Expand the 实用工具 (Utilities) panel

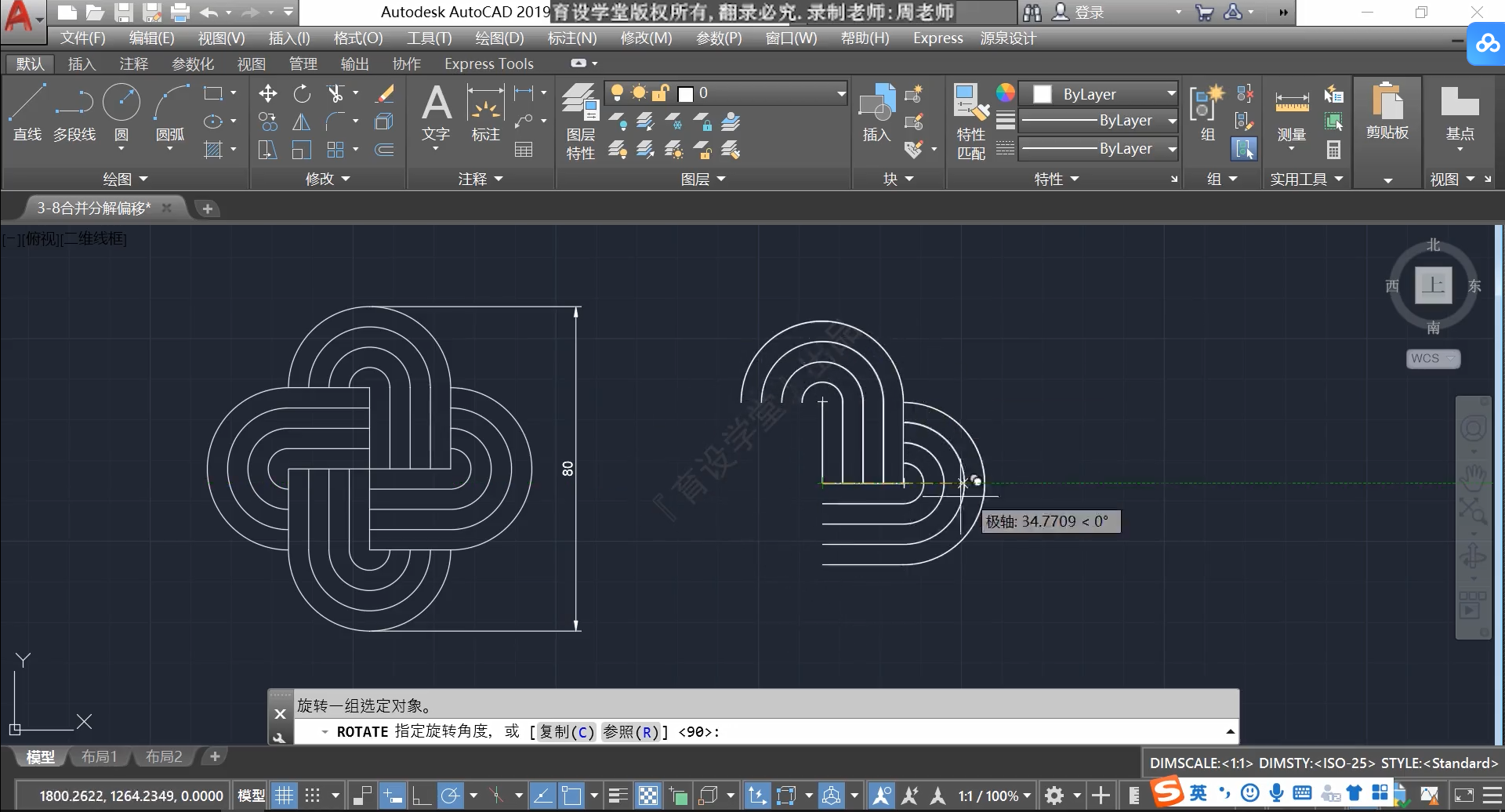coord(1307,179)
